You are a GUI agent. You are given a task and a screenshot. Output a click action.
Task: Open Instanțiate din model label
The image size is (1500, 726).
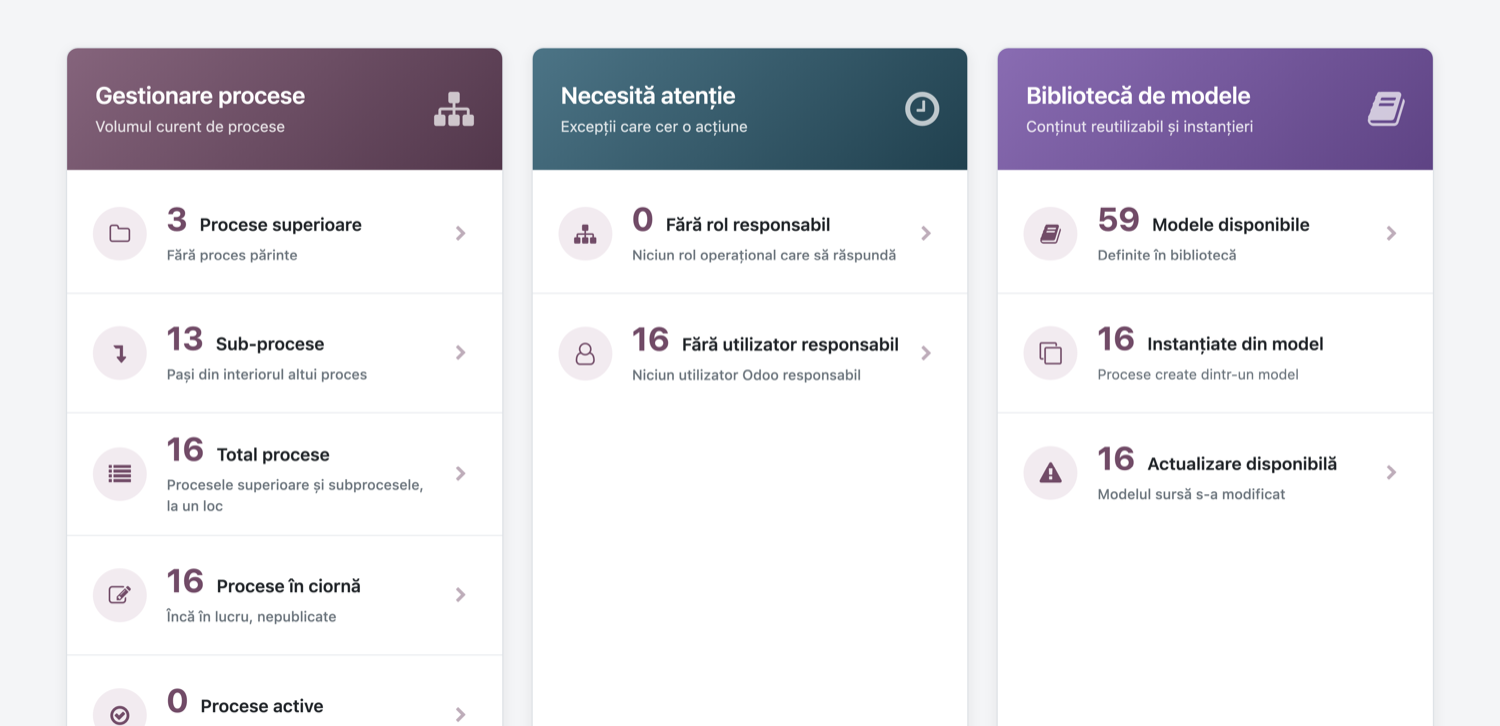click(1235, 344)
